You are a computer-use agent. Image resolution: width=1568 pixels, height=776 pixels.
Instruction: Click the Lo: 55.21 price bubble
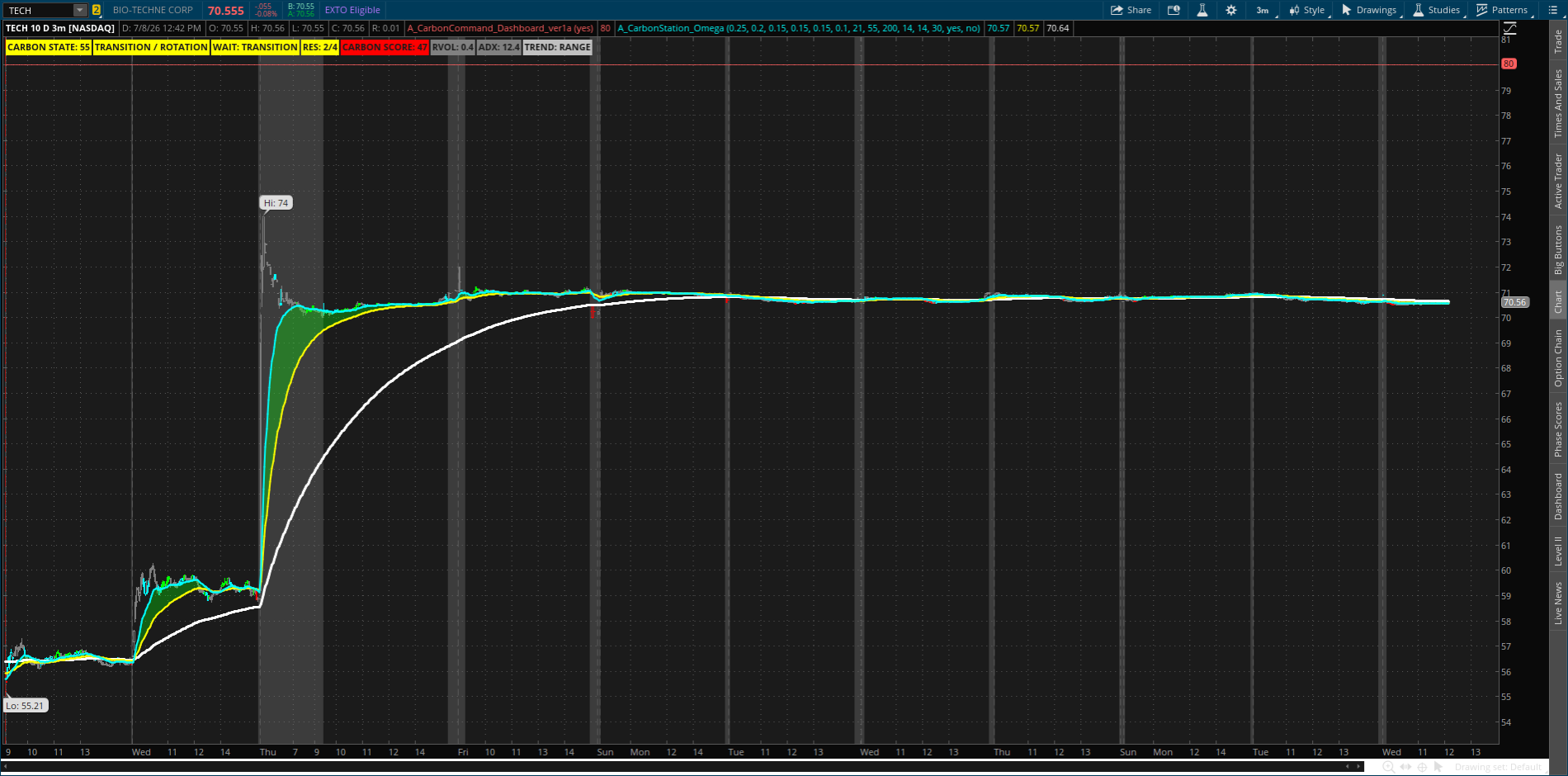[25, 706]
